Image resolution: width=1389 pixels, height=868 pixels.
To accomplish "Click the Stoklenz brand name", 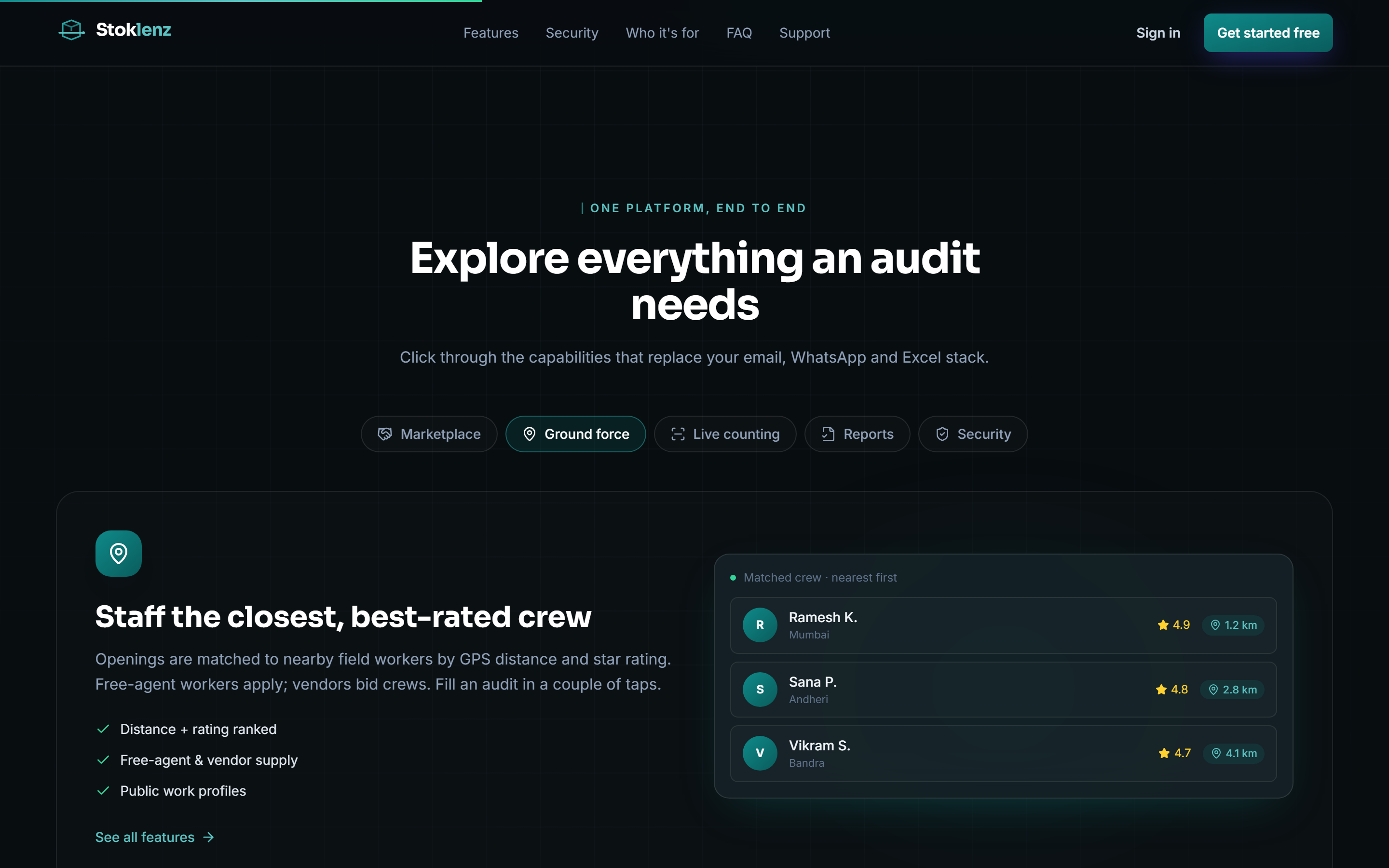I will coord(133,30).
